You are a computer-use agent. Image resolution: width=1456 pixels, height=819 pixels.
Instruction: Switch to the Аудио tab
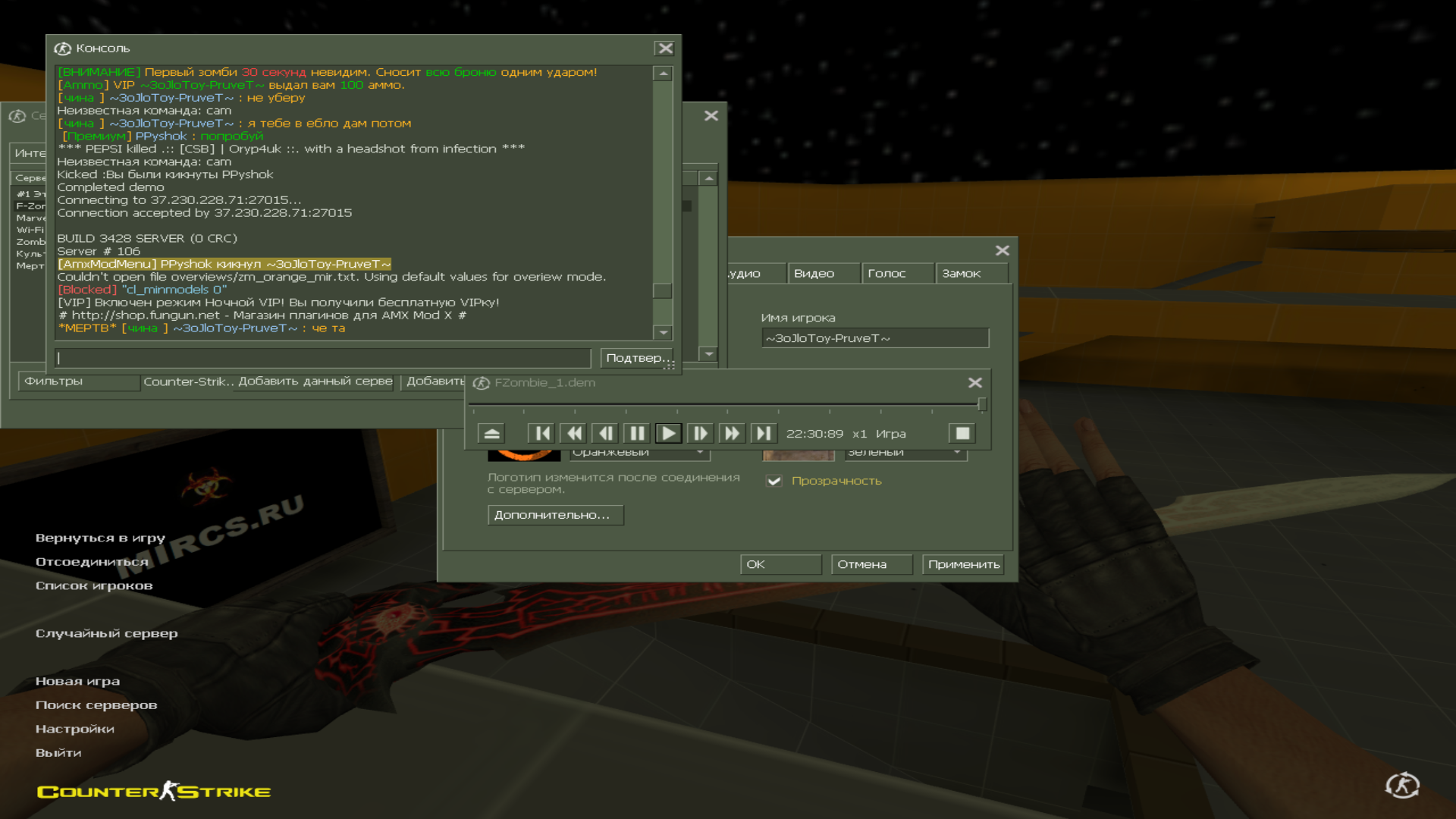pos(755,273)
